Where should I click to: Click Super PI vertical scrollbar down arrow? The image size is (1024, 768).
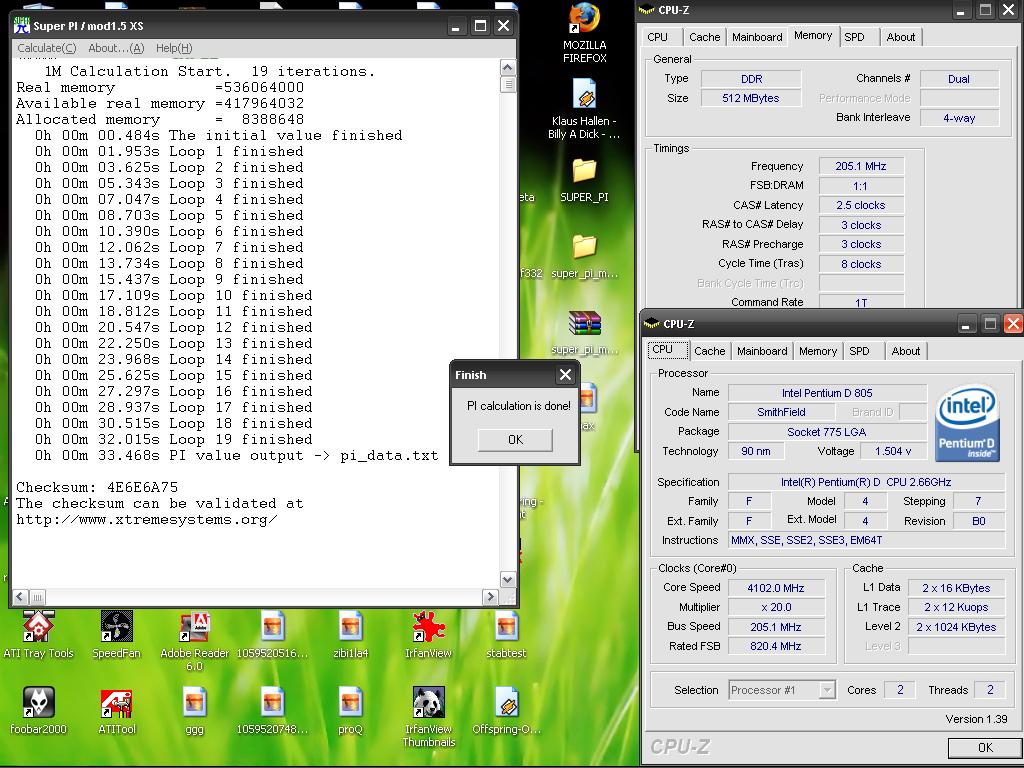(x=507, y=579)
